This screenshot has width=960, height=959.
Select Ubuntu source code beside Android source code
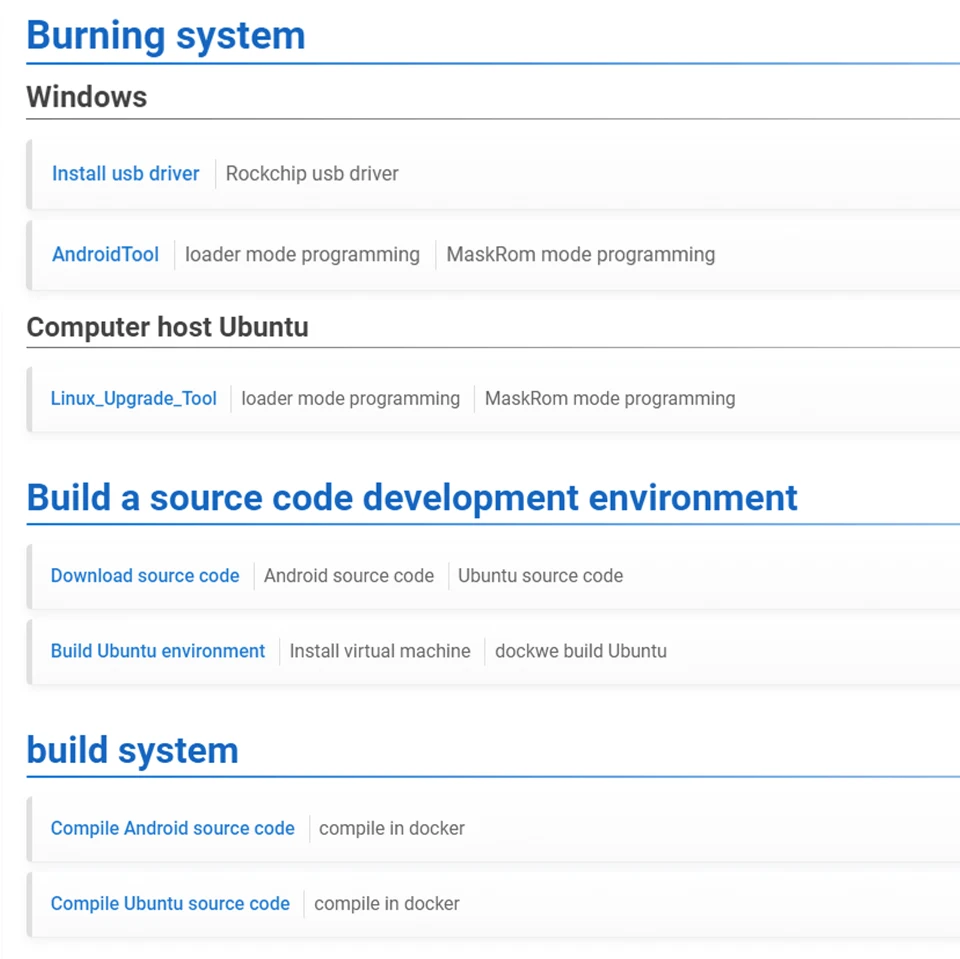coord(540,576)
